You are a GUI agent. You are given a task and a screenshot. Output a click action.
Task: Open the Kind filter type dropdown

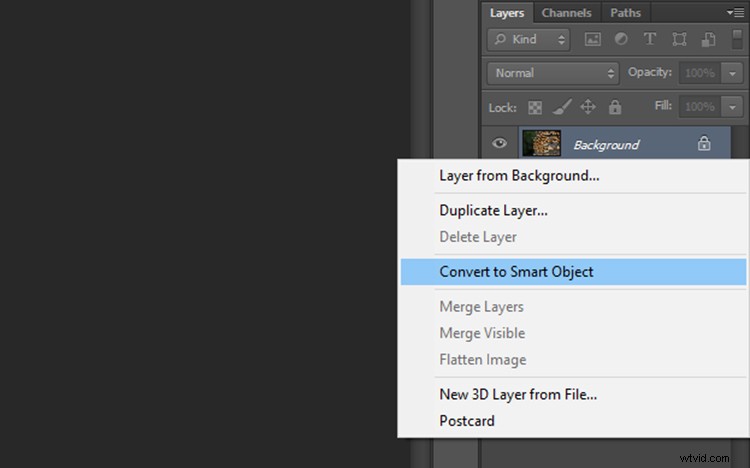coord(529,40)
